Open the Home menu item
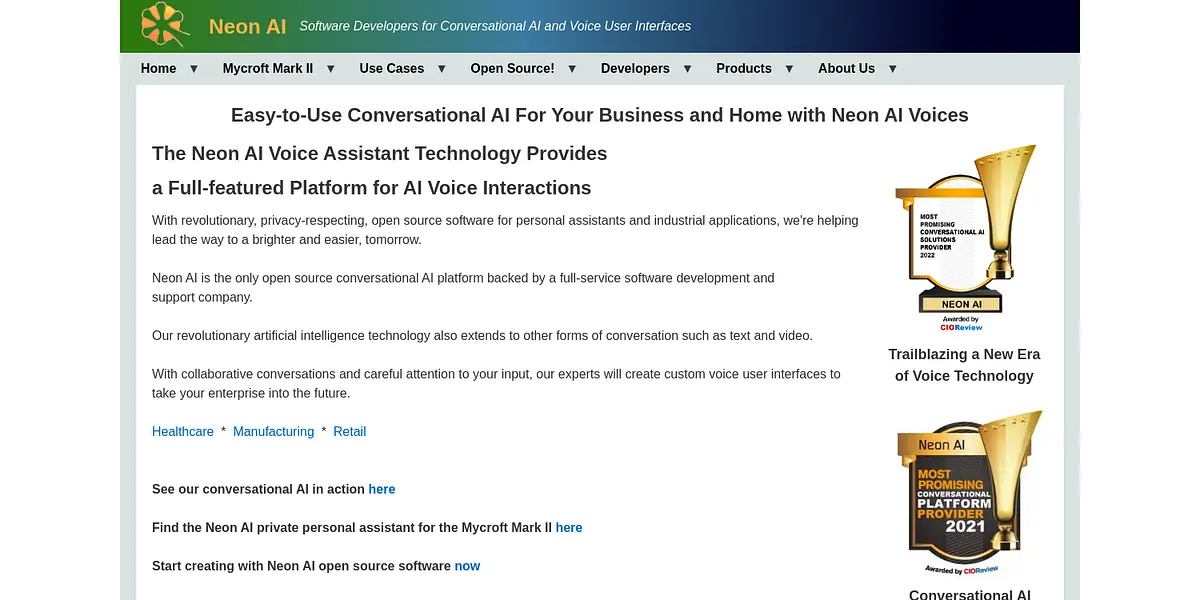Screen dimensions: 1200x600 158,69
